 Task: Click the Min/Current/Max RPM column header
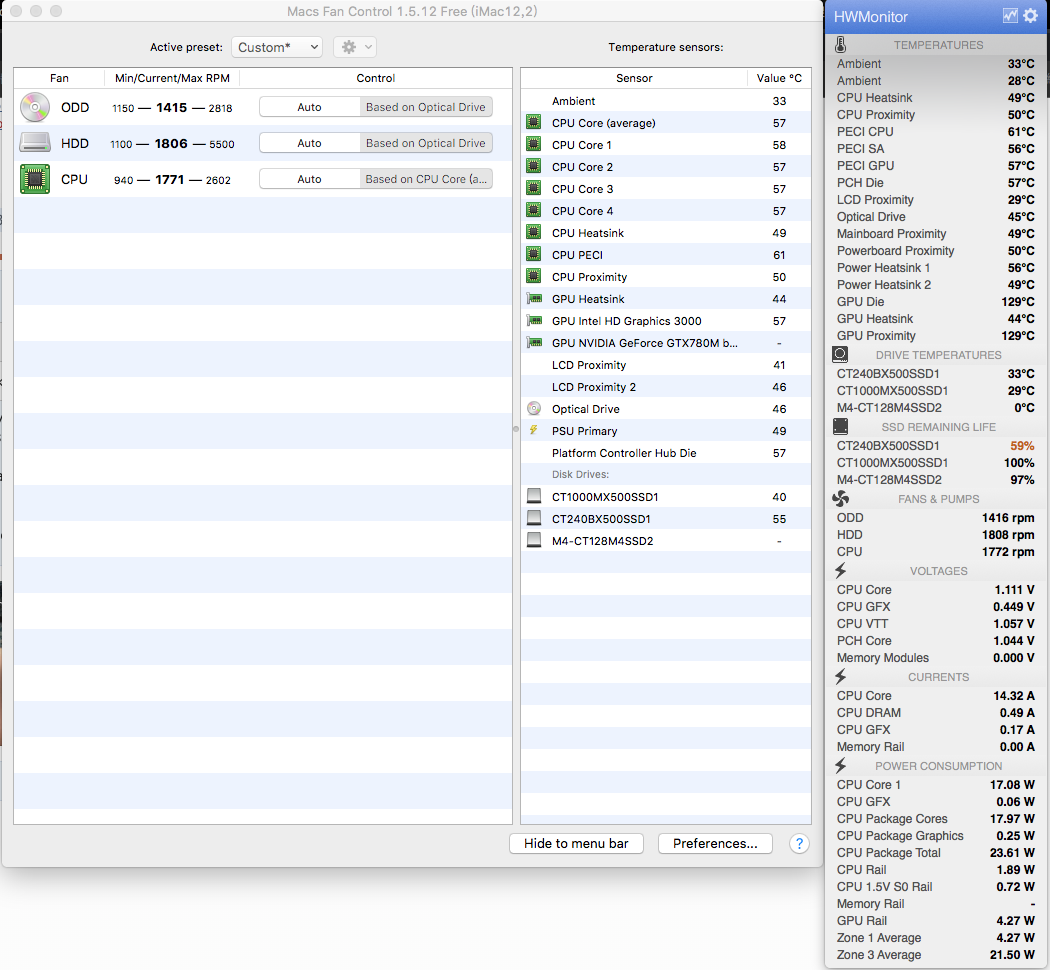click(172, 78)
